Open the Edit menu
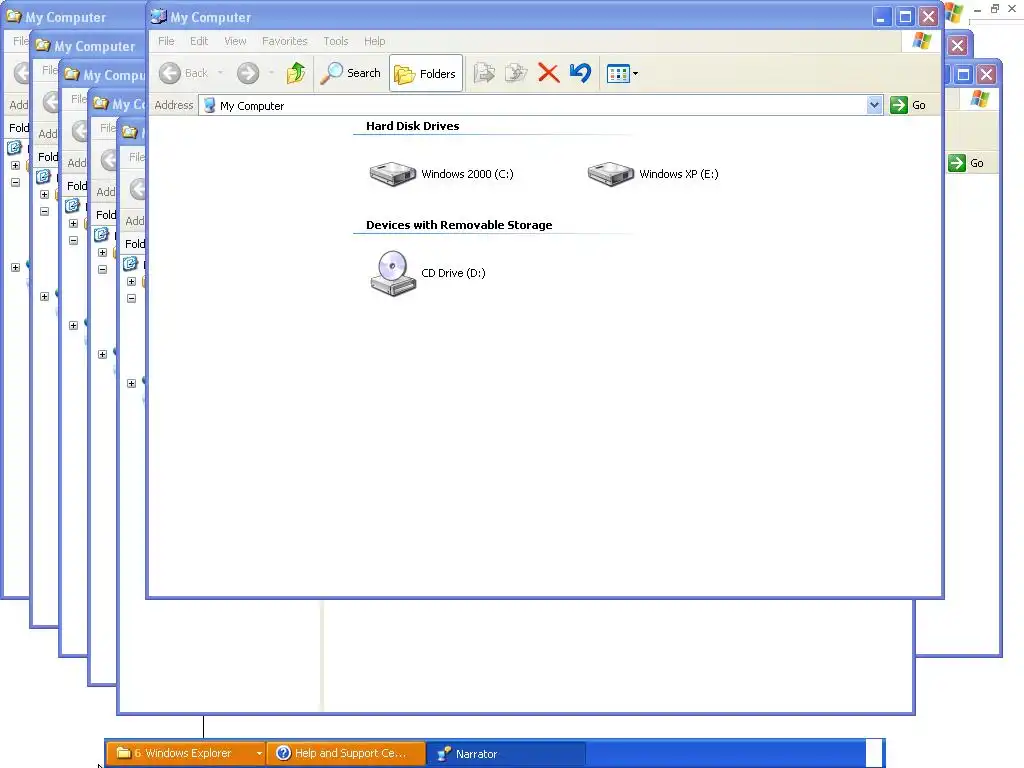The height and width of the screenshot is (768, 1024). (x=199, y=41)
